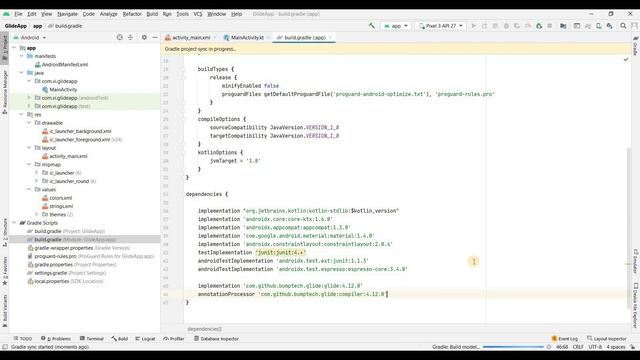
Task: Select gradle-wrapper.properties file
Action: pyautogui.click(x=78, y=248)
